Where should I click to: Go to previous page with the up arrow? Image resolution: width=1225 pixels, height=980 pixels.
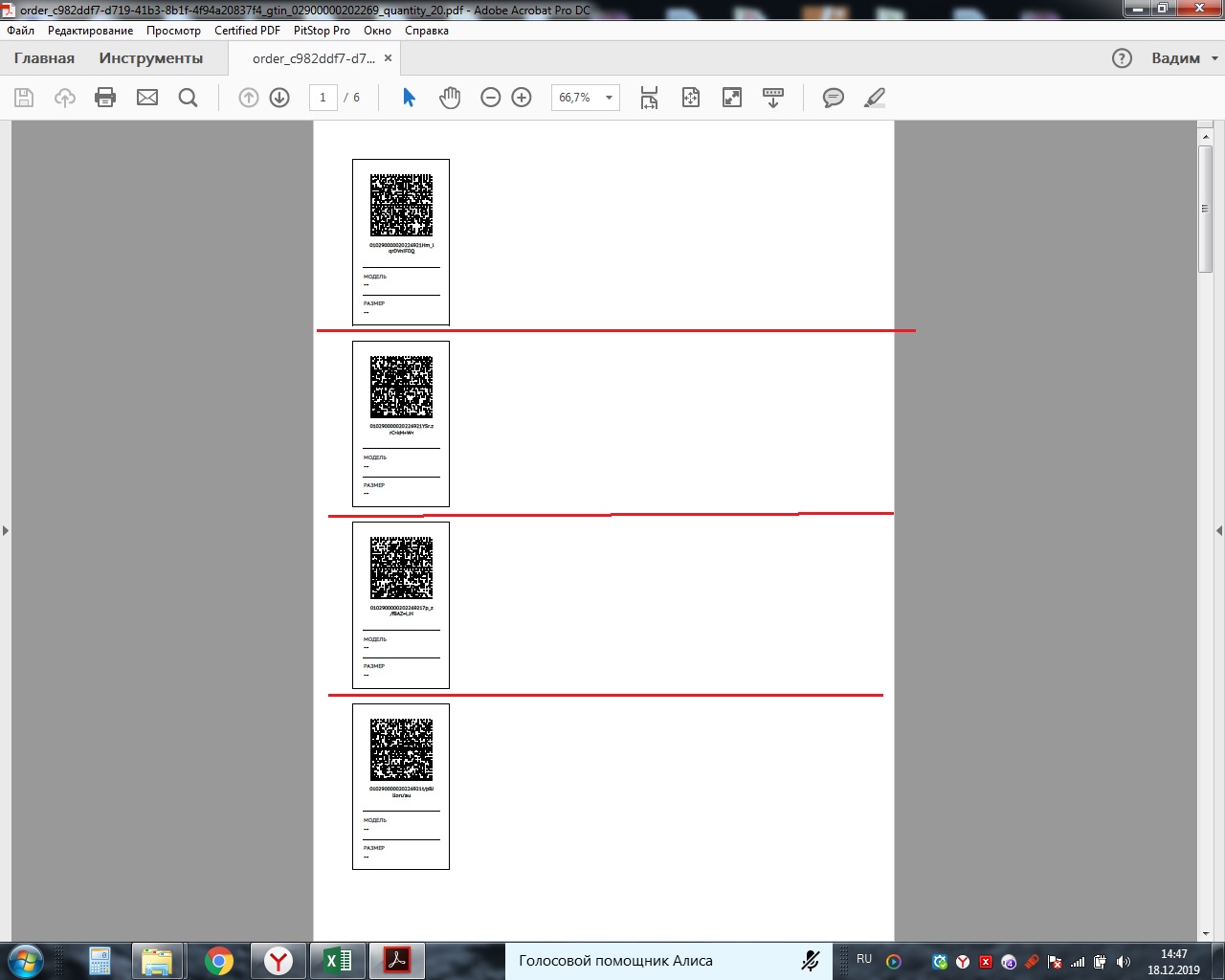(x=249, y=98)
